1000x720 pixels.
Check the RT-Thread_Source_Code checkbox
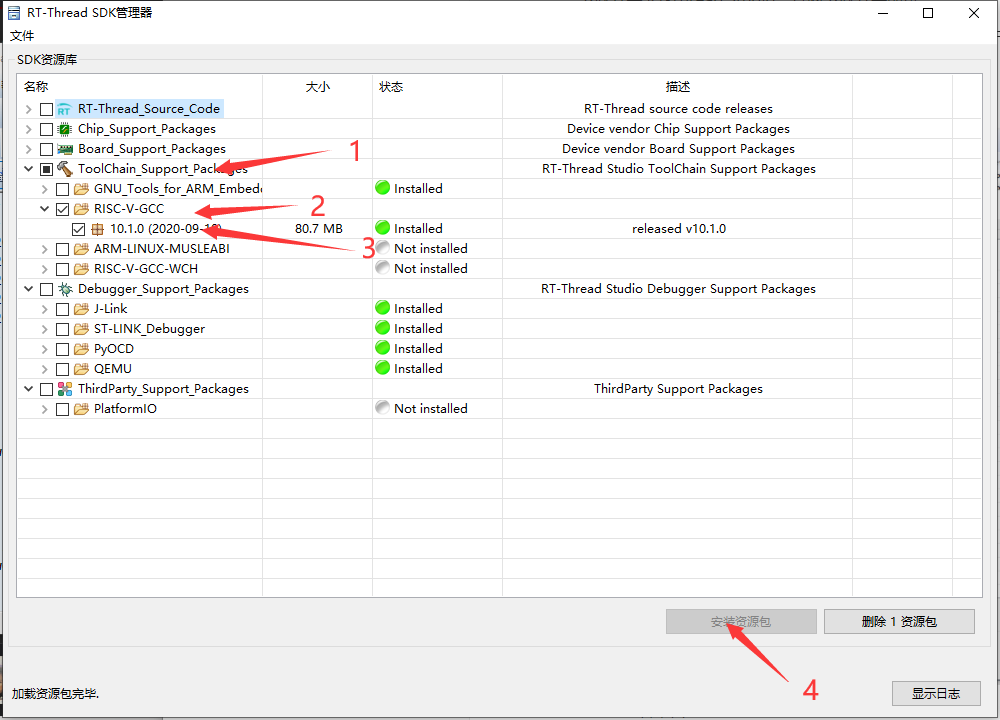tap(46, 110)
